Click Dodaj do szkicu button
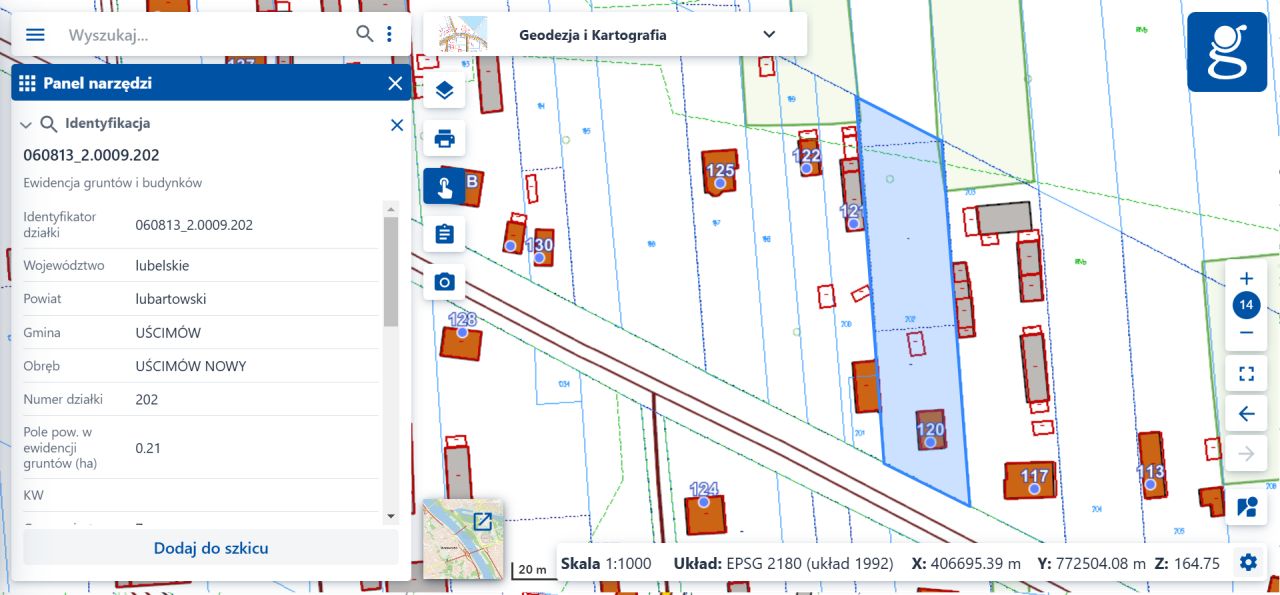Viewport: 1280px width, 595px height. [x=211, y=548]
